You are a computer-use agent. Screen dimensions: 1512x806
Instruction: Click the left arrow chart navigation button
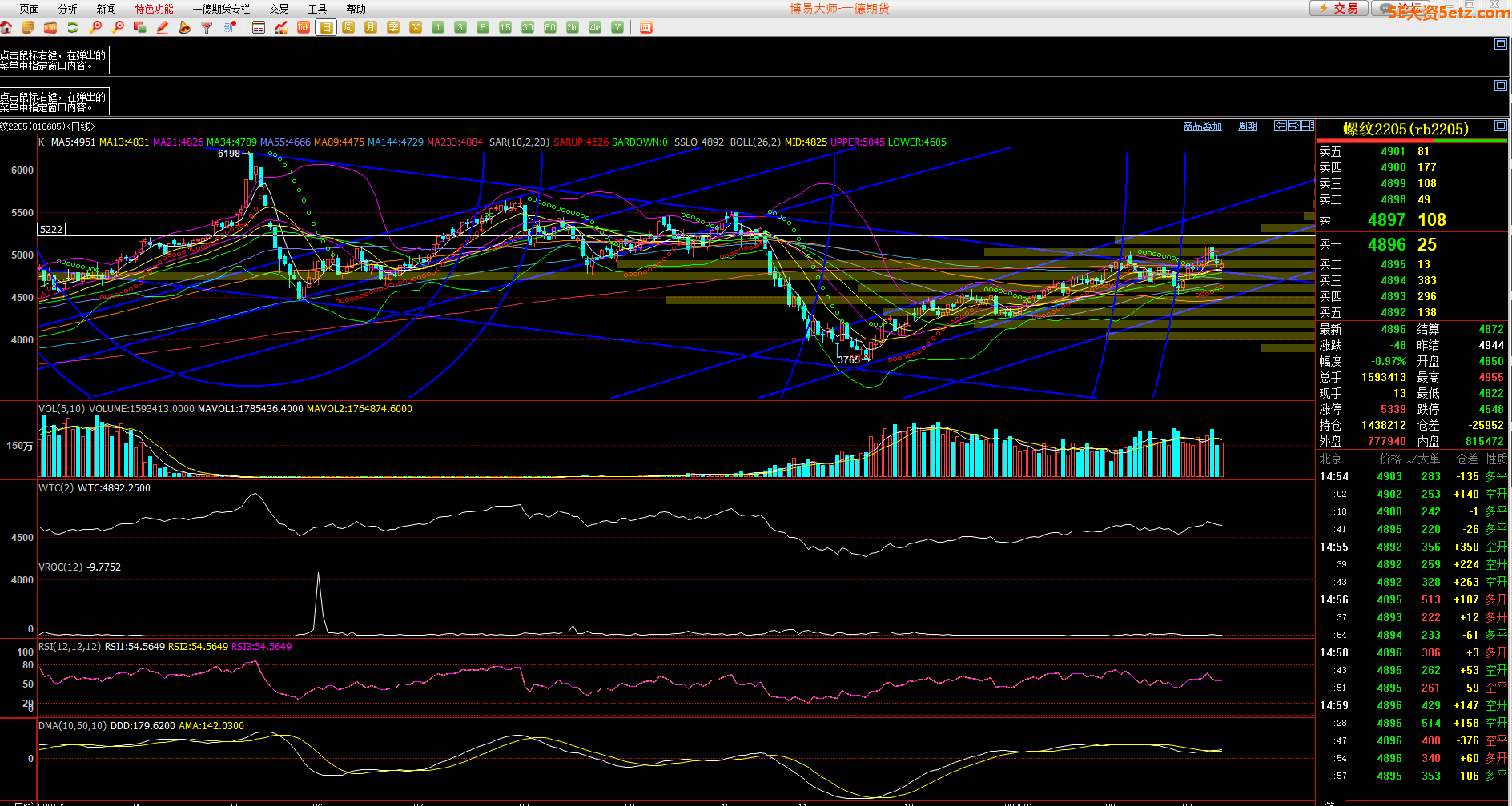pos(1281,126)
